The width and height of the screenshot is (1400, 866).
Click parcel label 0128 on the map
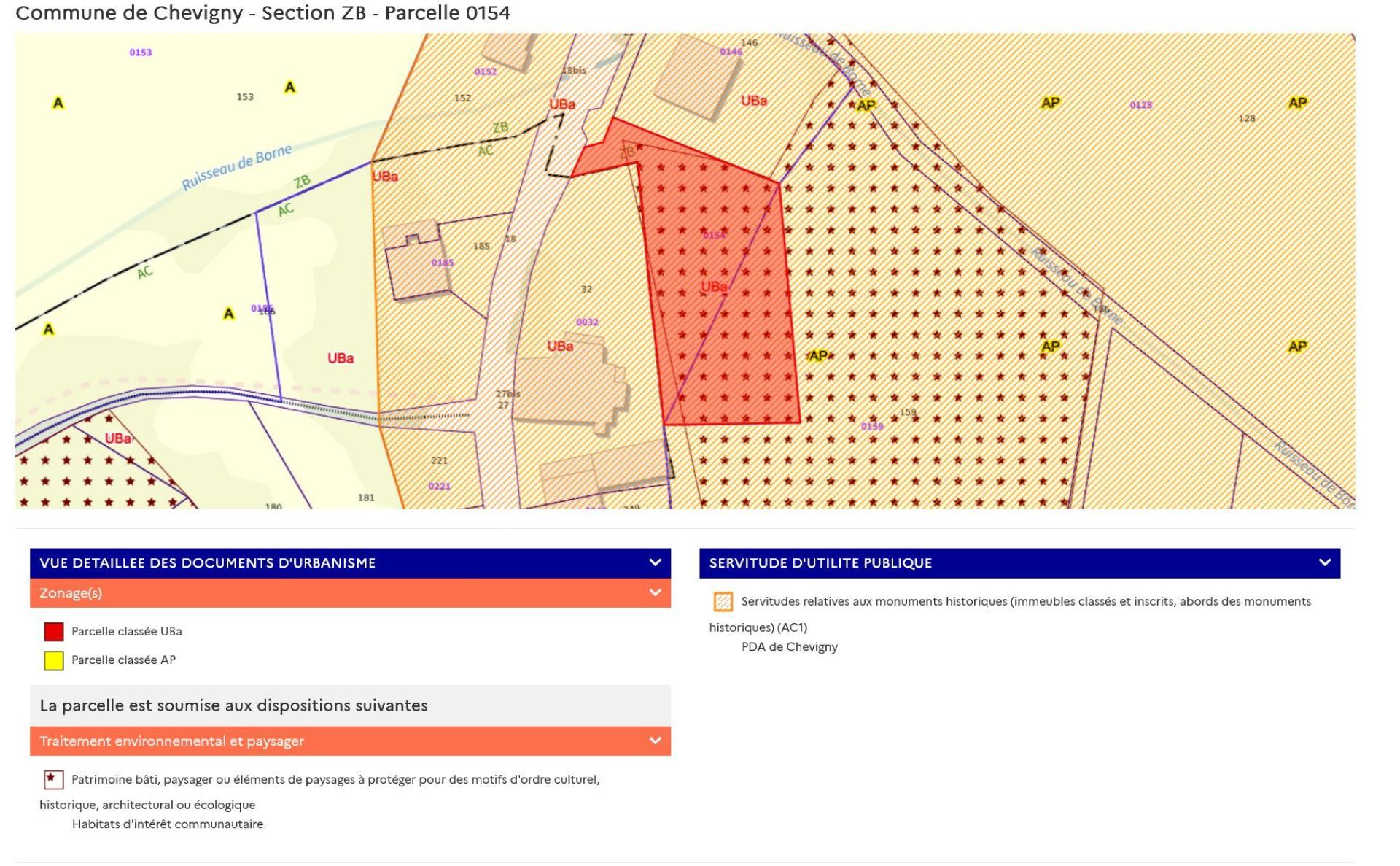click(1140, 105)
